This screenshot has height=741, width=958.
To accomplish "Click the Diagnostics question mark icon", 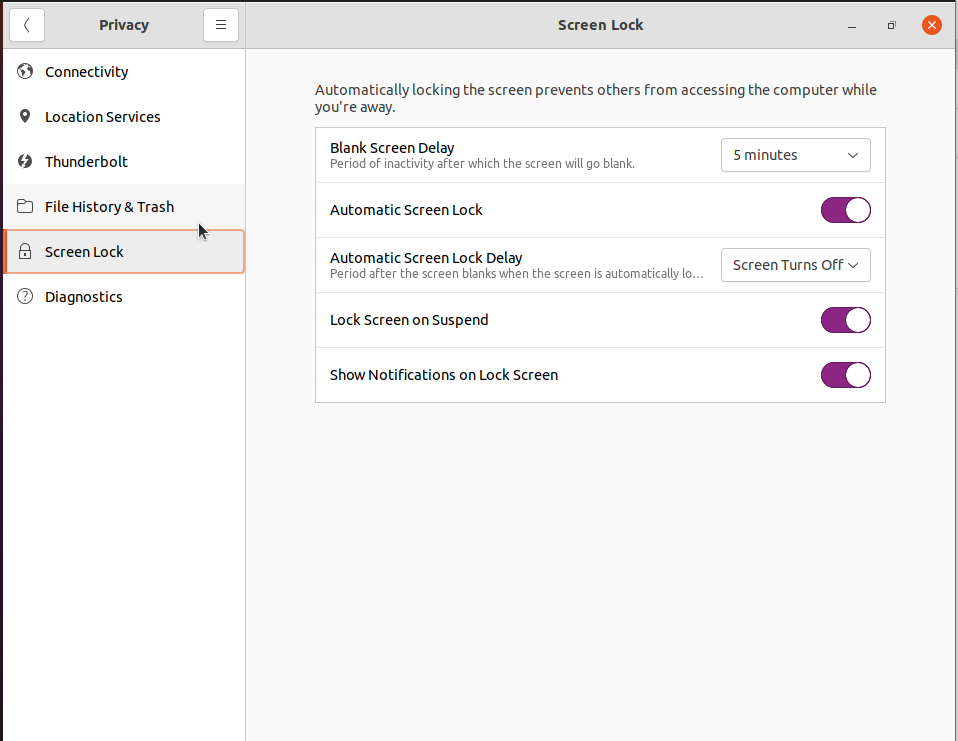I will 25,297.
